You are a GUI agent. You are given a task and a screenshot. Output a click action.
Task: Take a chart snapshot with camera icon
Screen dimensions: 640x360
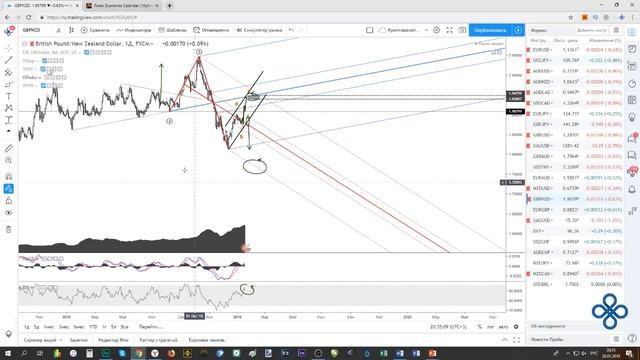click(x=462, y=30)
